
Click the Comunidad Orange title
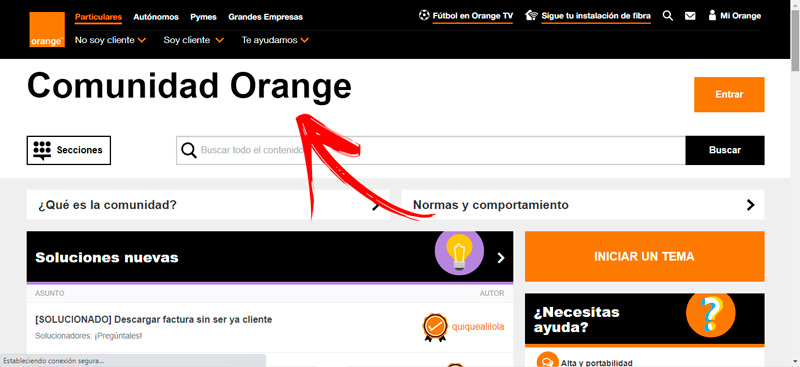(189, 86)
